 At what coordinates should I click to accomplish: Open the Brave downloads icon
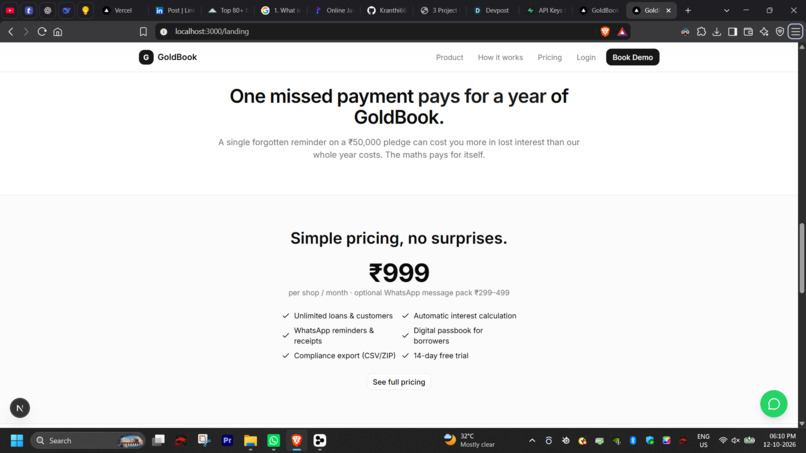coord(717,31)
